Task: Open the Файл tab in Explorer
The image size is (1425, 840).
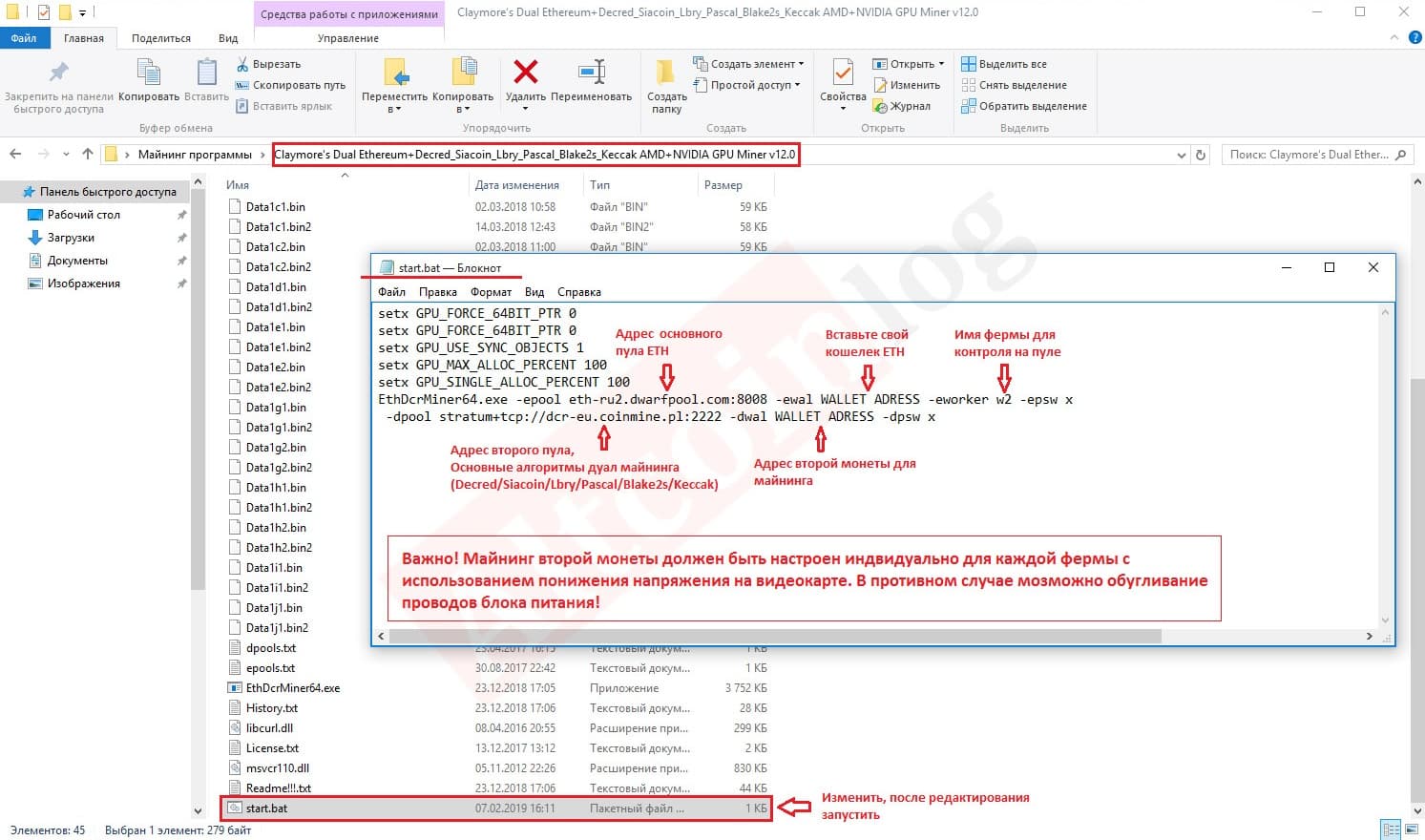Action: coord(24,38)
